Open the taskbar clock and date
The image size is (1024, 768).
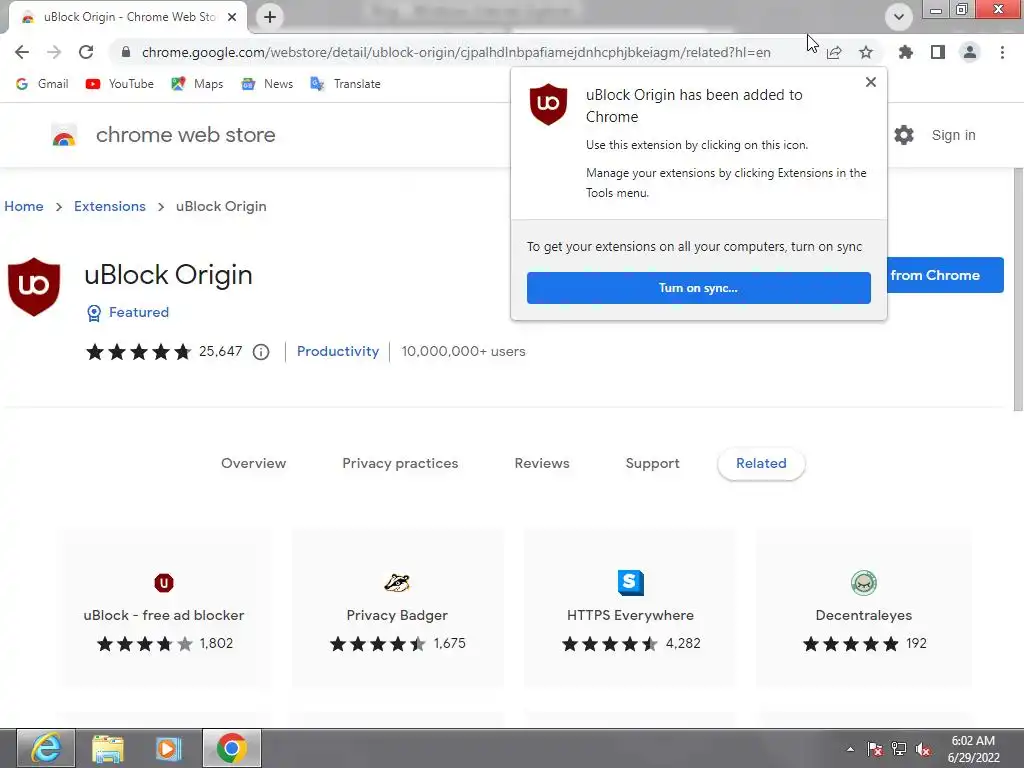(x=973, y=749)
